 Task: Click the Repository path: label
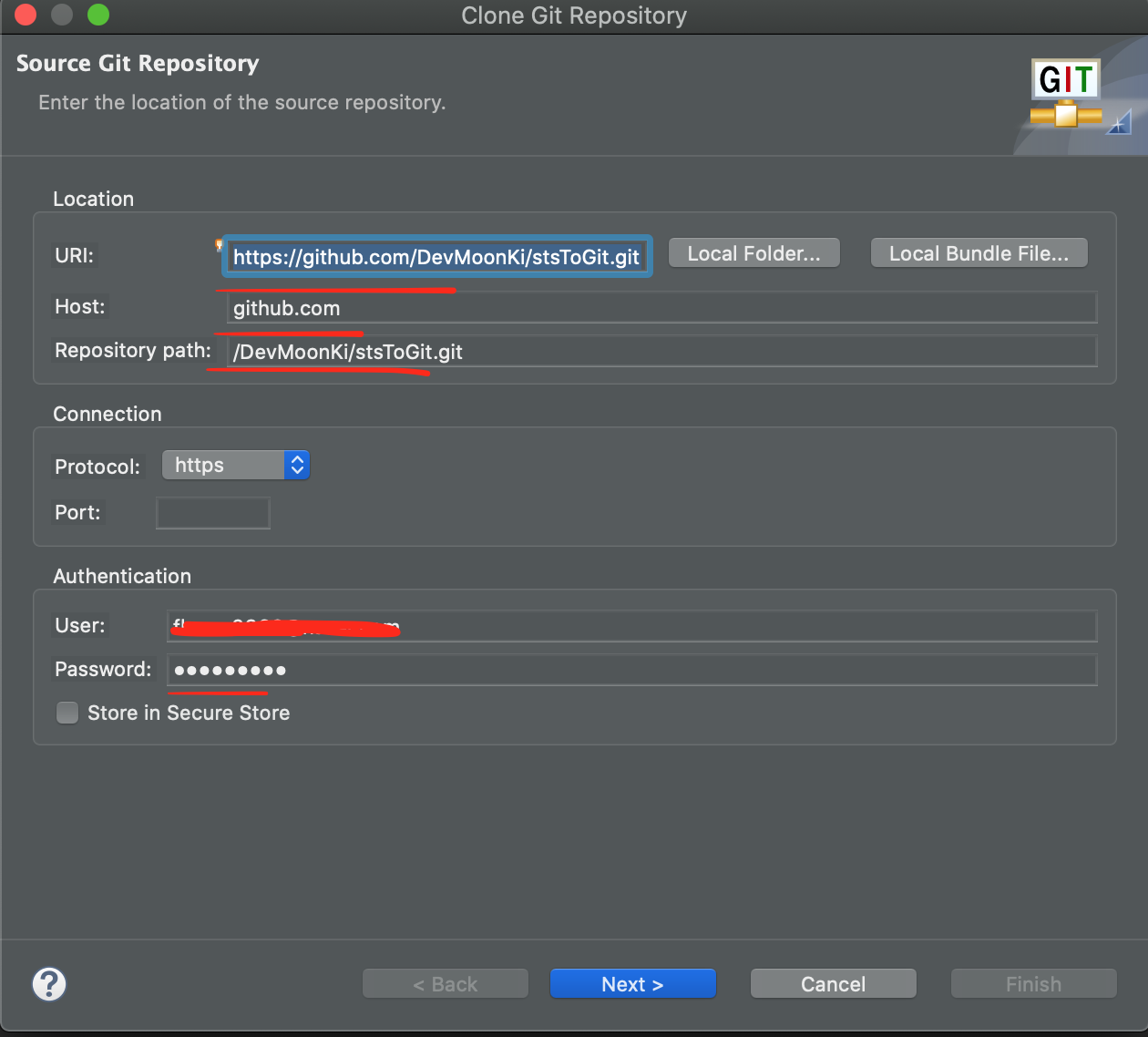[133, 351]
